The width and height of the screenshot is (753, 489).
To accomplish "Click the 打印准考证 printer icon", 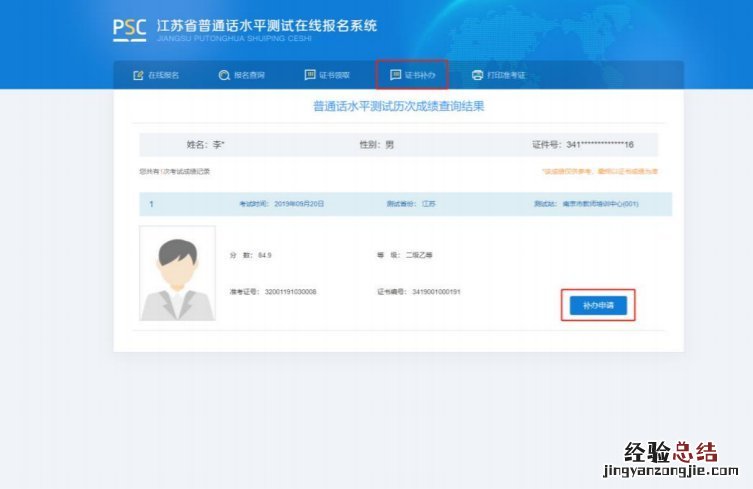I will pyautogui.click(x=477, y=75).
